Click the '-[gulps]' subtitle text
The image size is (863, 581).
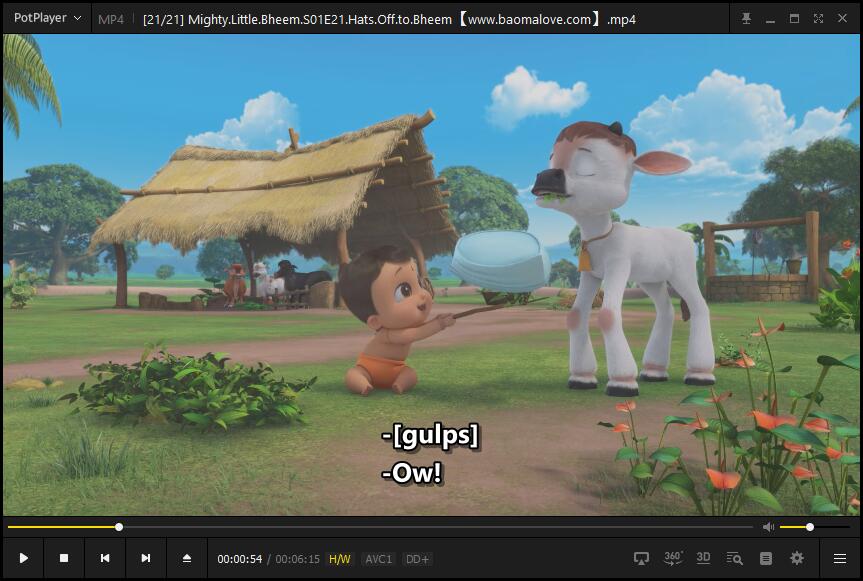(x=430, y=436)
